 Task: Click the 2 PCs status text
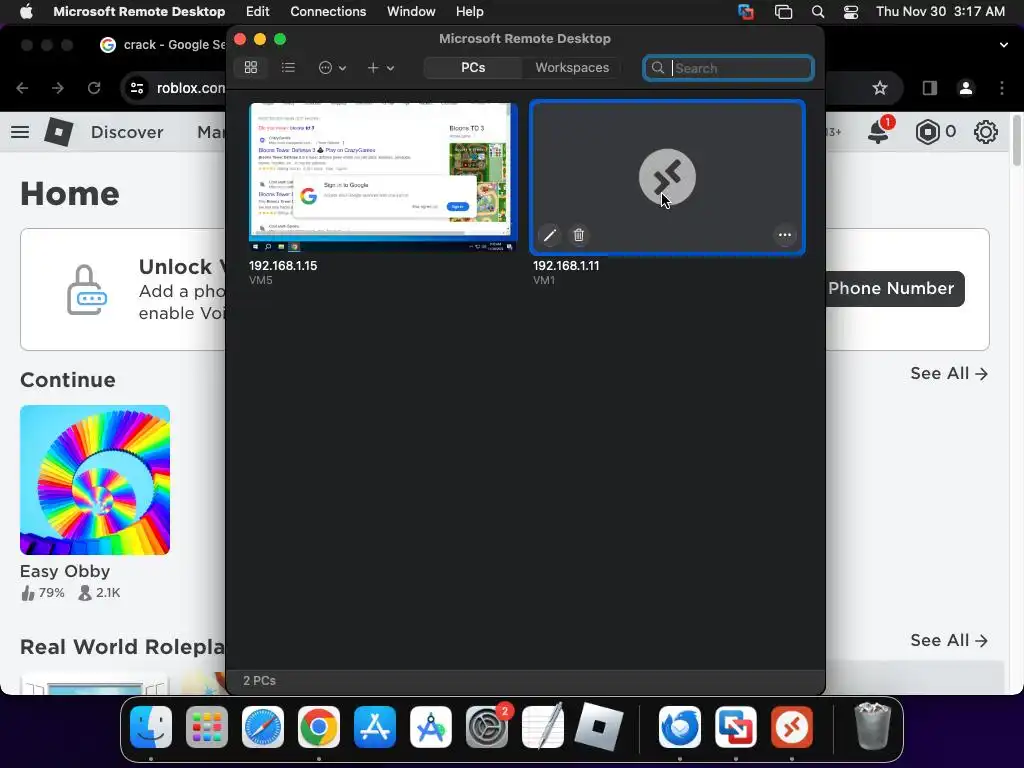pyautogui.click(x=259, y=680)
